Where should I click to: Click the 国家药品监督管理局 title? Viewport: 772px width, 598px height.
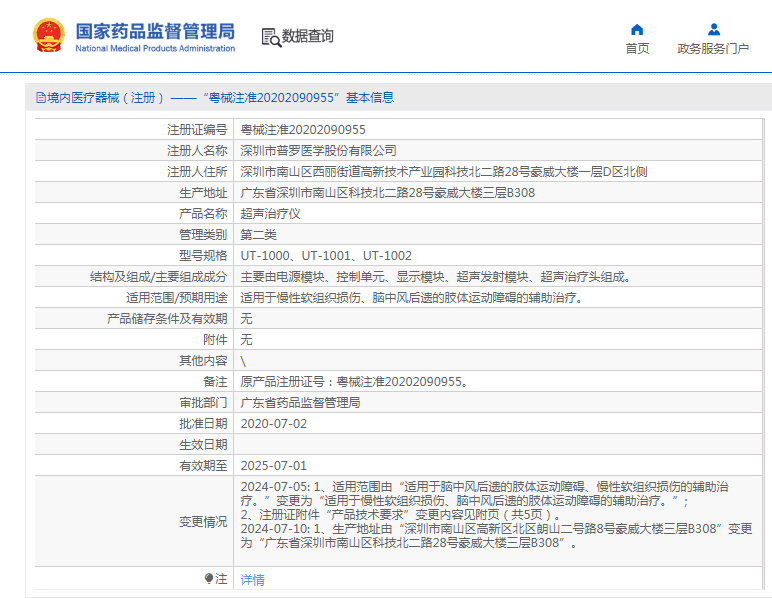coord(155,31)
